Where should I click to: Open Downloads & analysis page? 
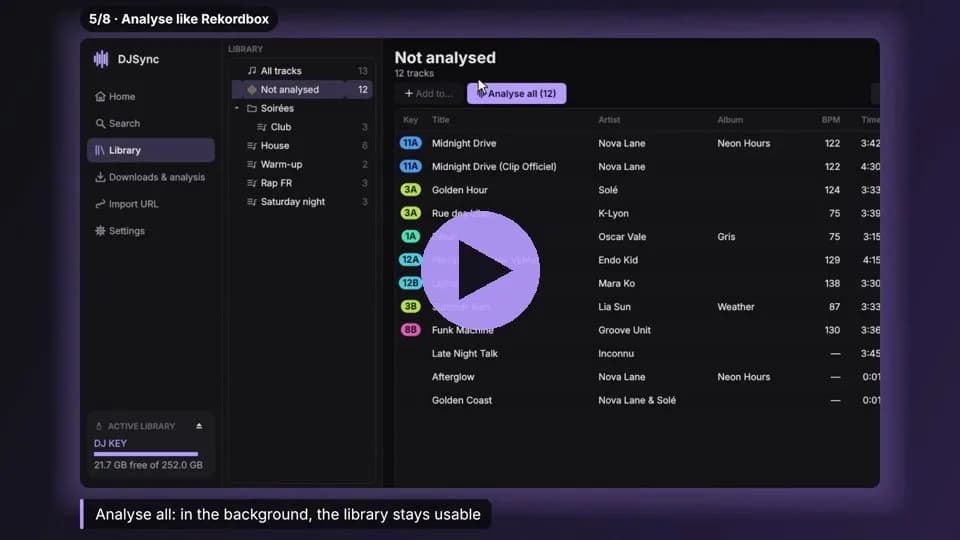click(x=151, y=177)
